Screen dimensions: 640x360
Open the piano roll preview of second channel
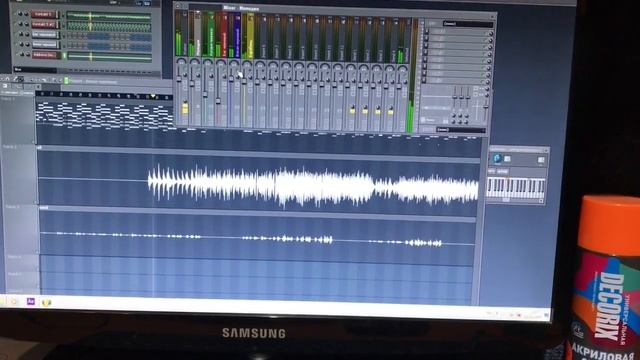(109, 27)
